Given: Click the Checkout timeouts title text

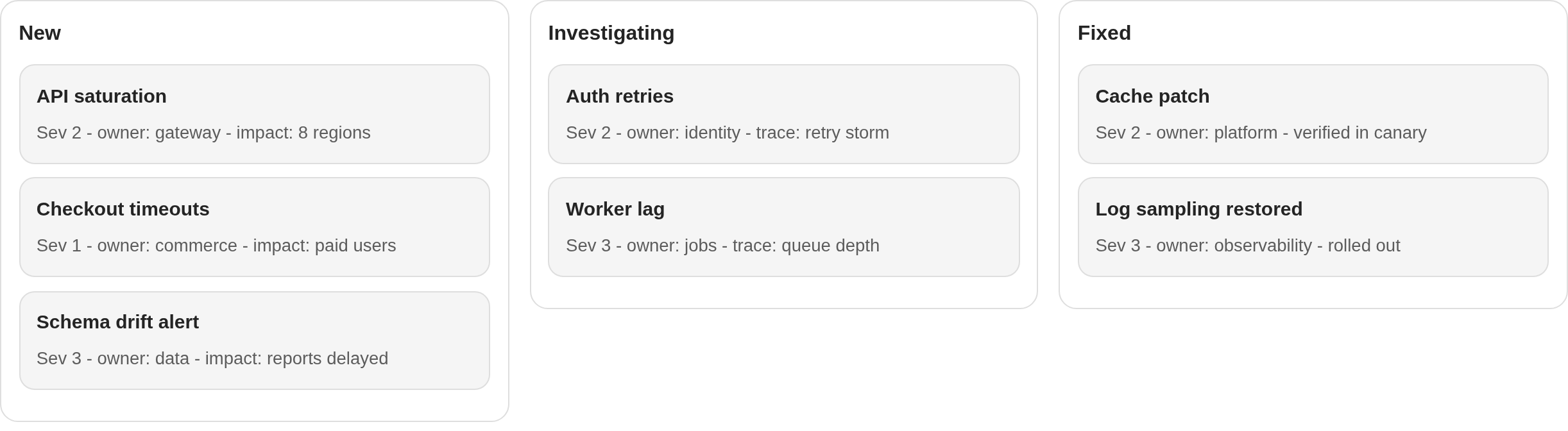Looking at the screenshot, I should coord(123,209).
